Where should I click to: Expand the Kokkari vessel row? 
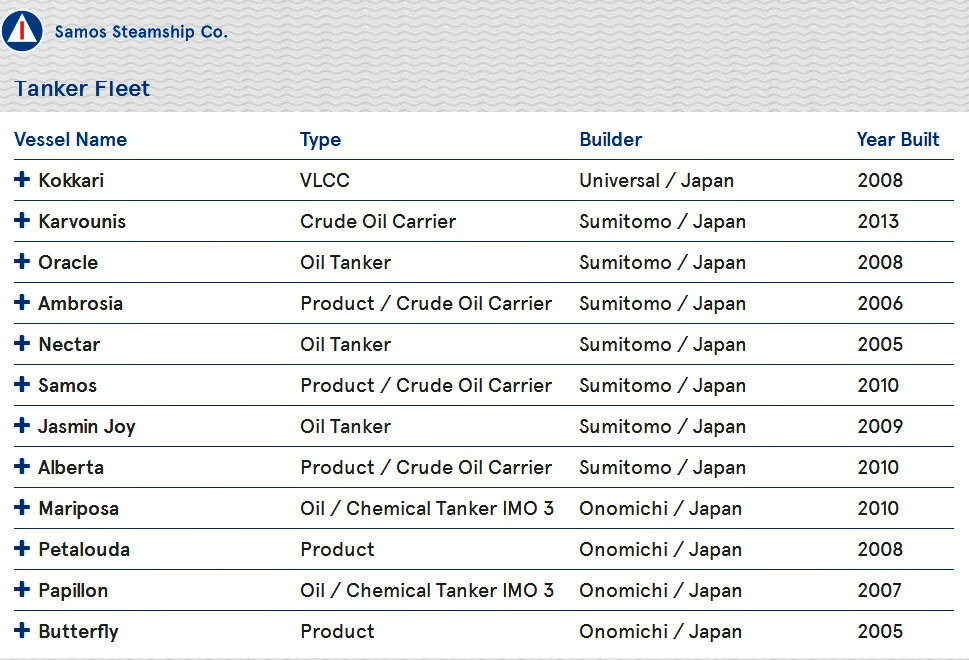22,179
